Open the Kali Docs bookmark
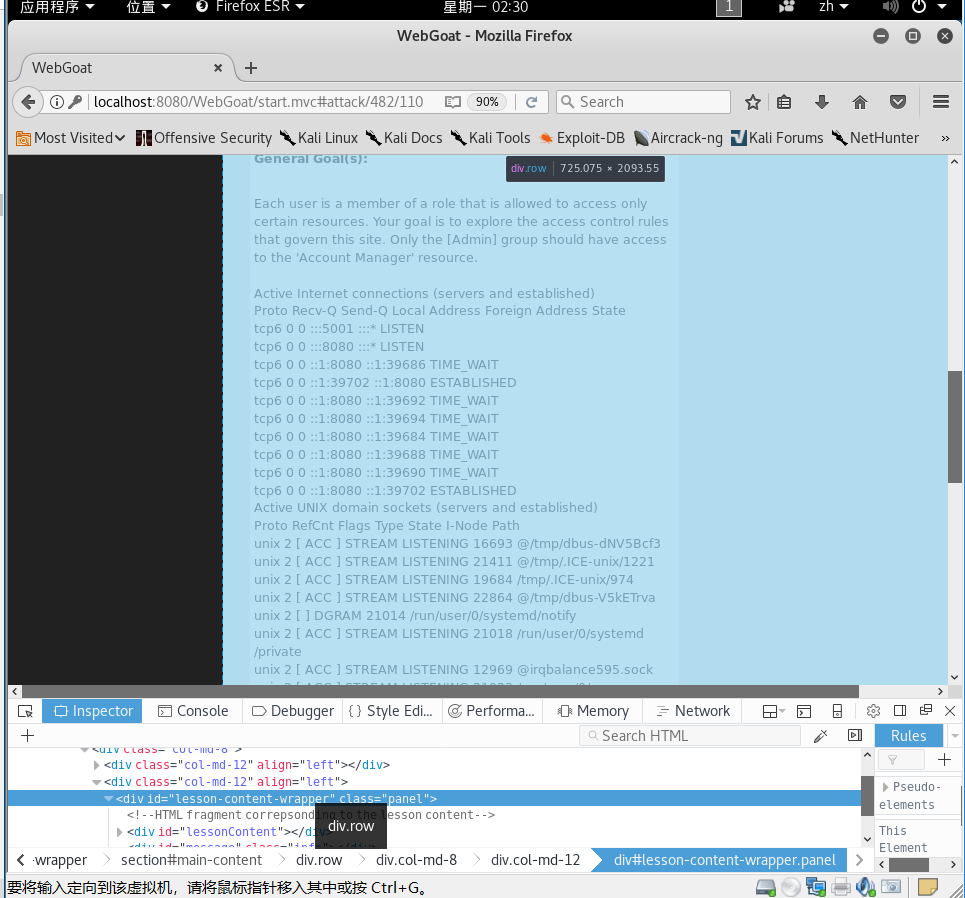This screenshot has height=898, width=965. coord(404,138)
